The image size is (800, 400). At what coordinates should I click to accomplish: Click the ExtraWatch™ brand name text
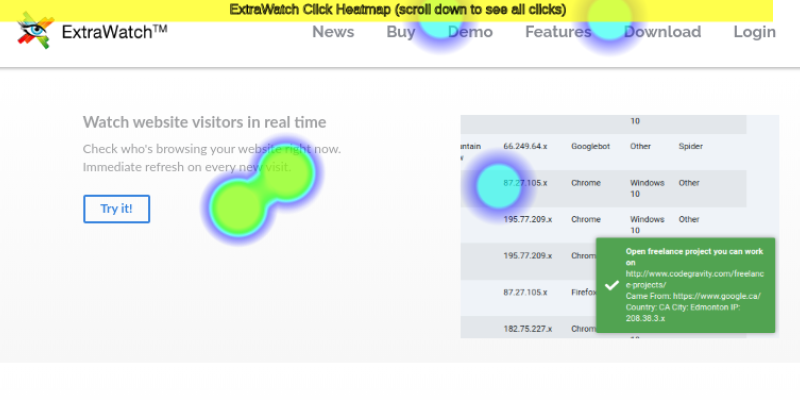tap(114, 32)
